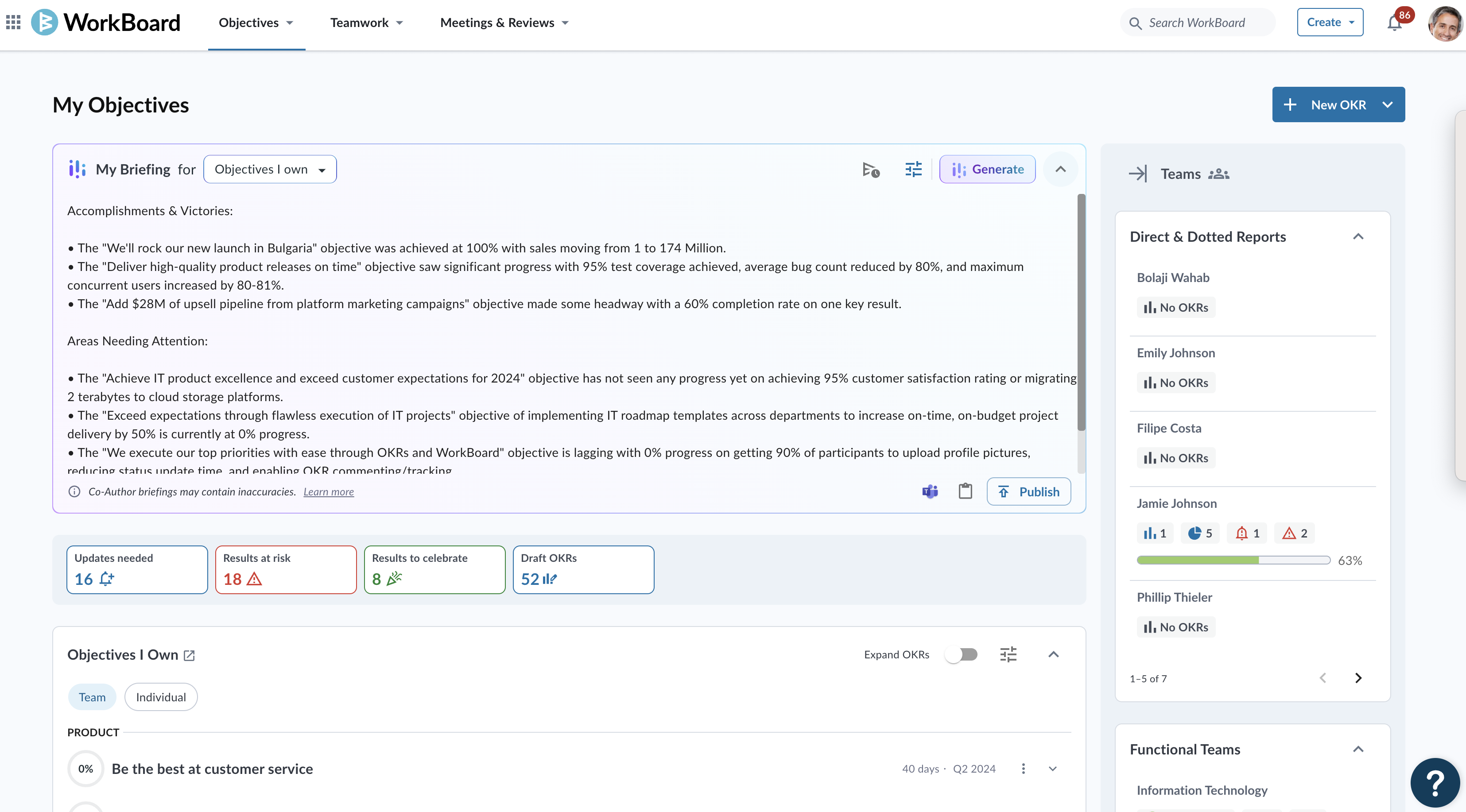Open the Results to celebrate card
This screenshot has width=1466, height=812.
(434, 569)
